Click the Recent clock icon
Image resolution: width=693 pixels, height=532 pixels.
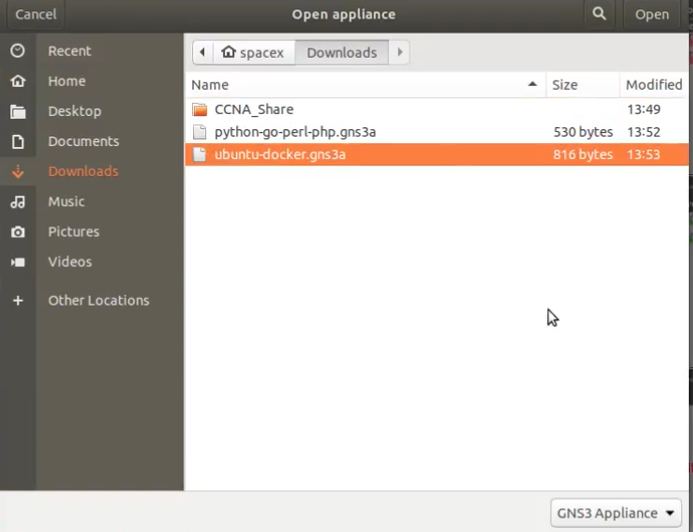pyautogui.click(x=18, y=51)
